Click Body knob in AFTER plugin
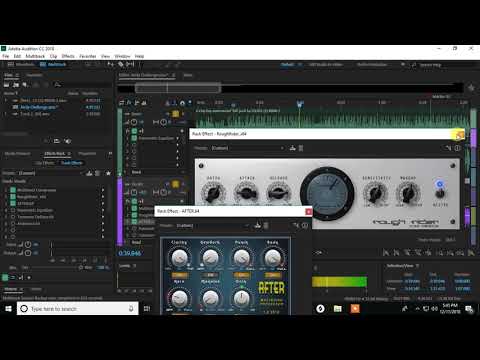480x360 pixels. click(272, 257)
